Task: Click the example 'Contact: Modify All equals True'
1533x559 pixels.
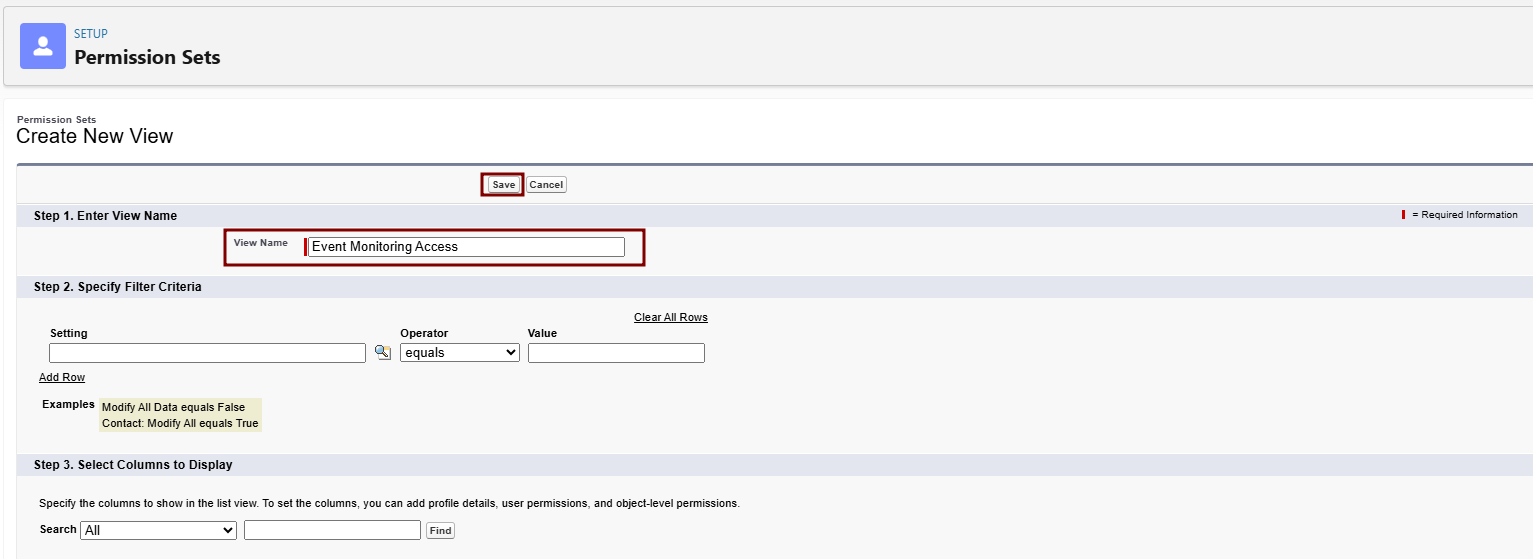Action: click(180, 424)
